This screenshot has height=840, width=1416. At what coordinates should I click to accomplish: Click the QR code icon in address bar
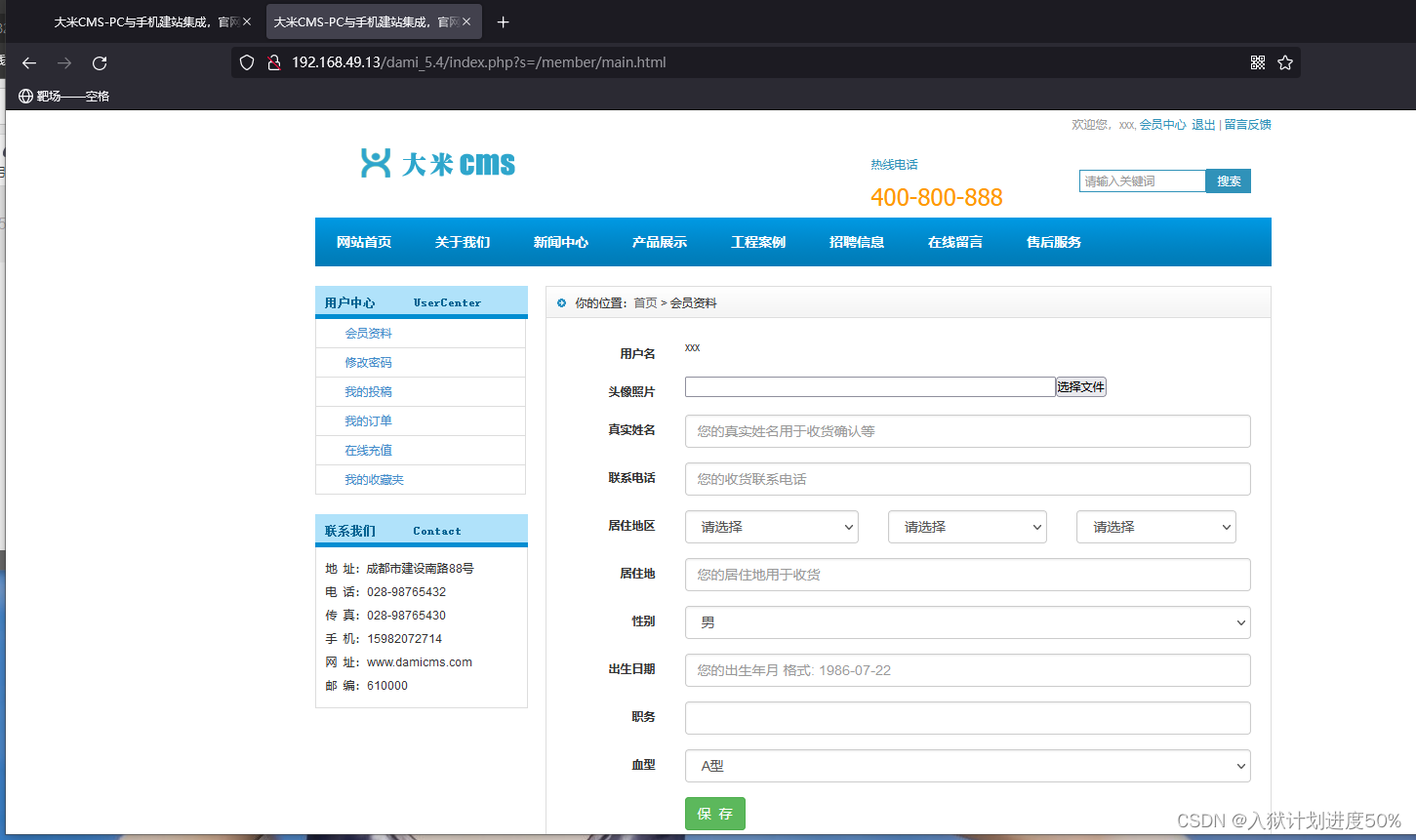point(1258,62)
